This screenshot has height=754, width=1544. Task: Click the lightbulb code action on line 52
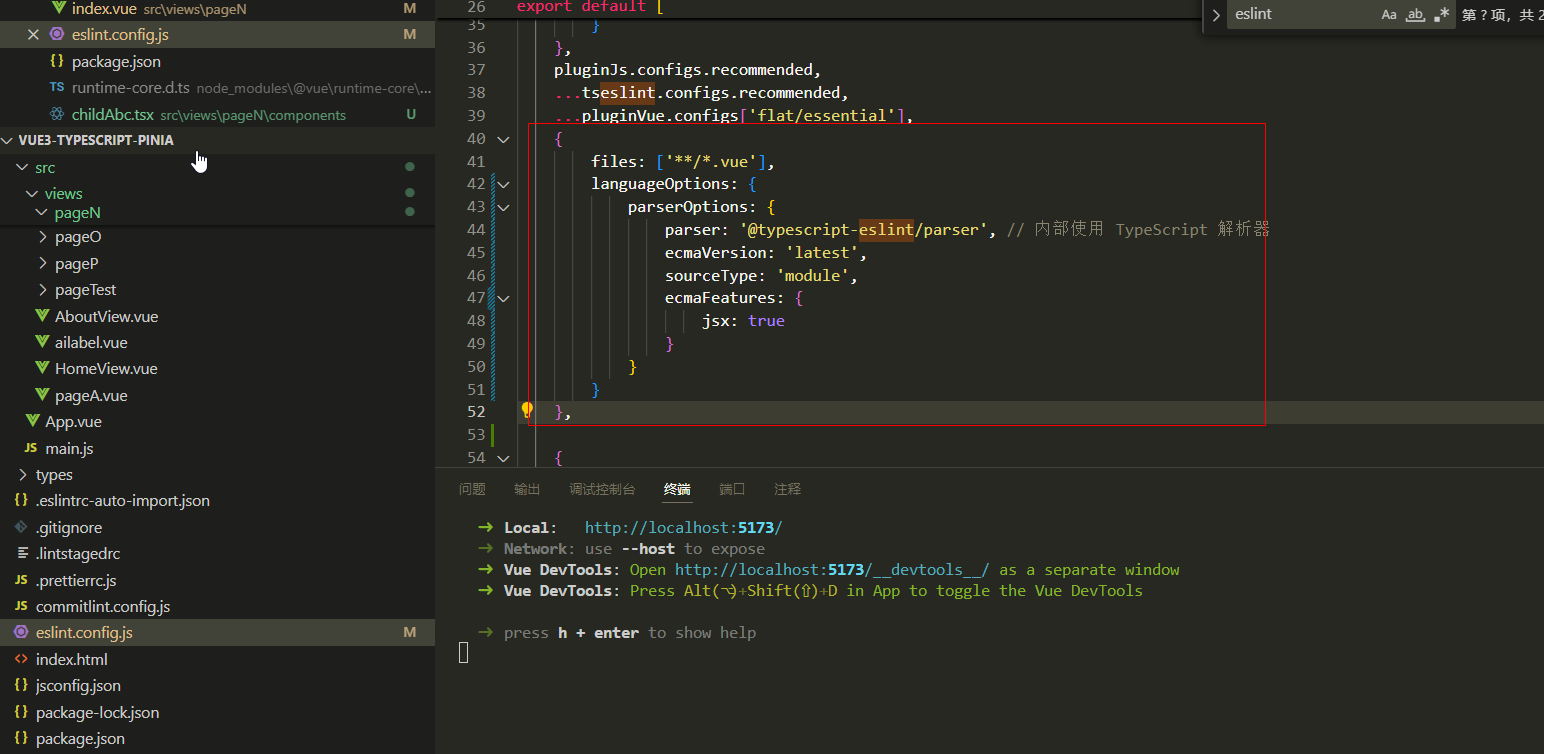527,410
